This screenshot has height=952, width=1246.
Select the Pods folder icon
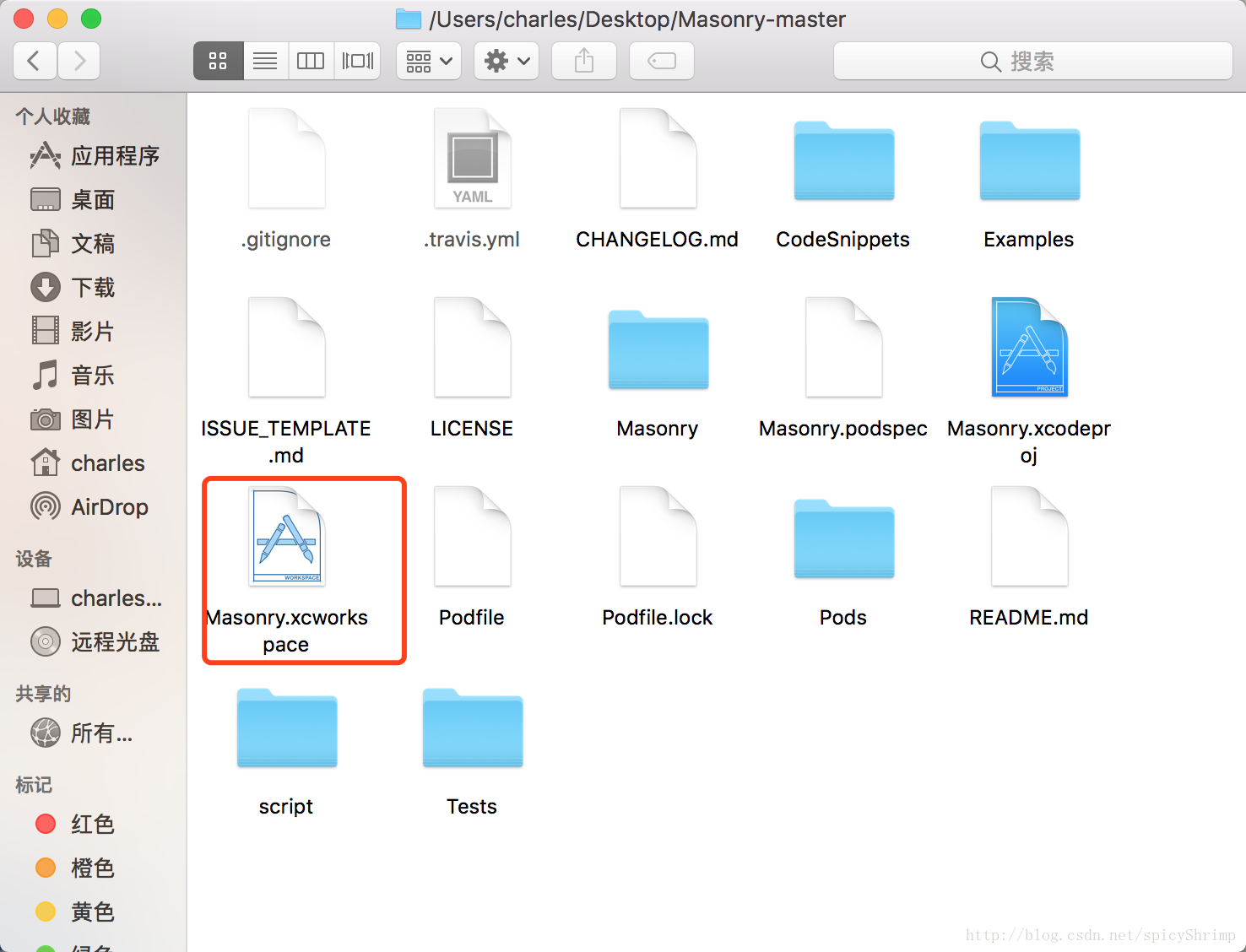[844, 538]
